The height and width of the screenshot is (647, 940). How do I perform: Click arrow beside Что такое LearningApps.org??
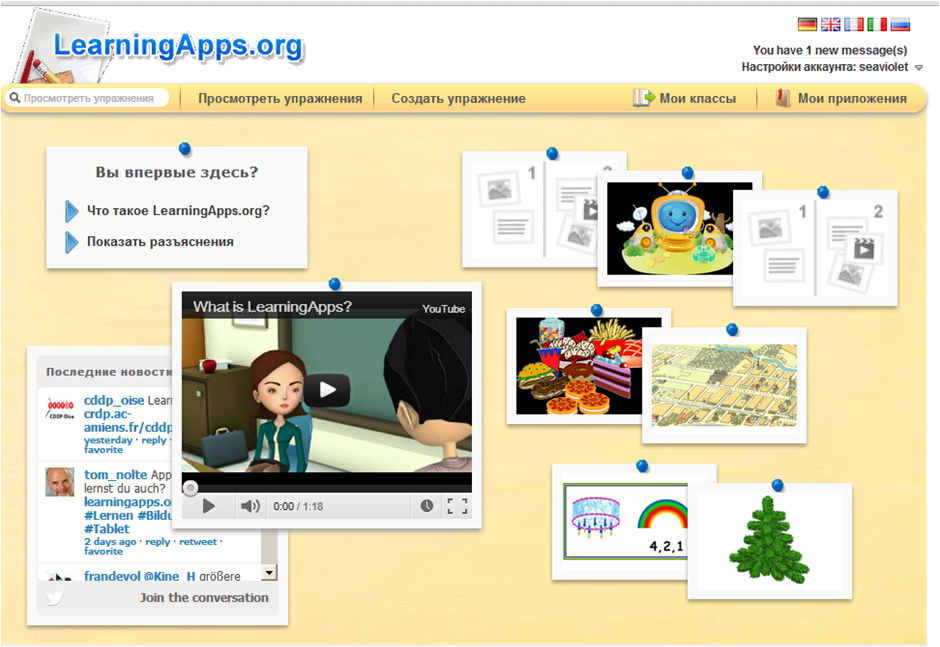click(71, 211)
